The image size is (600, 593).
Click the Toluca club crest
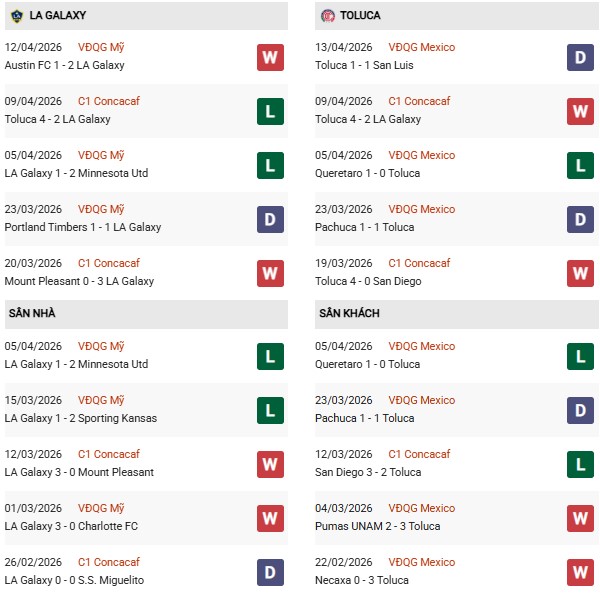tap(328, 16)
